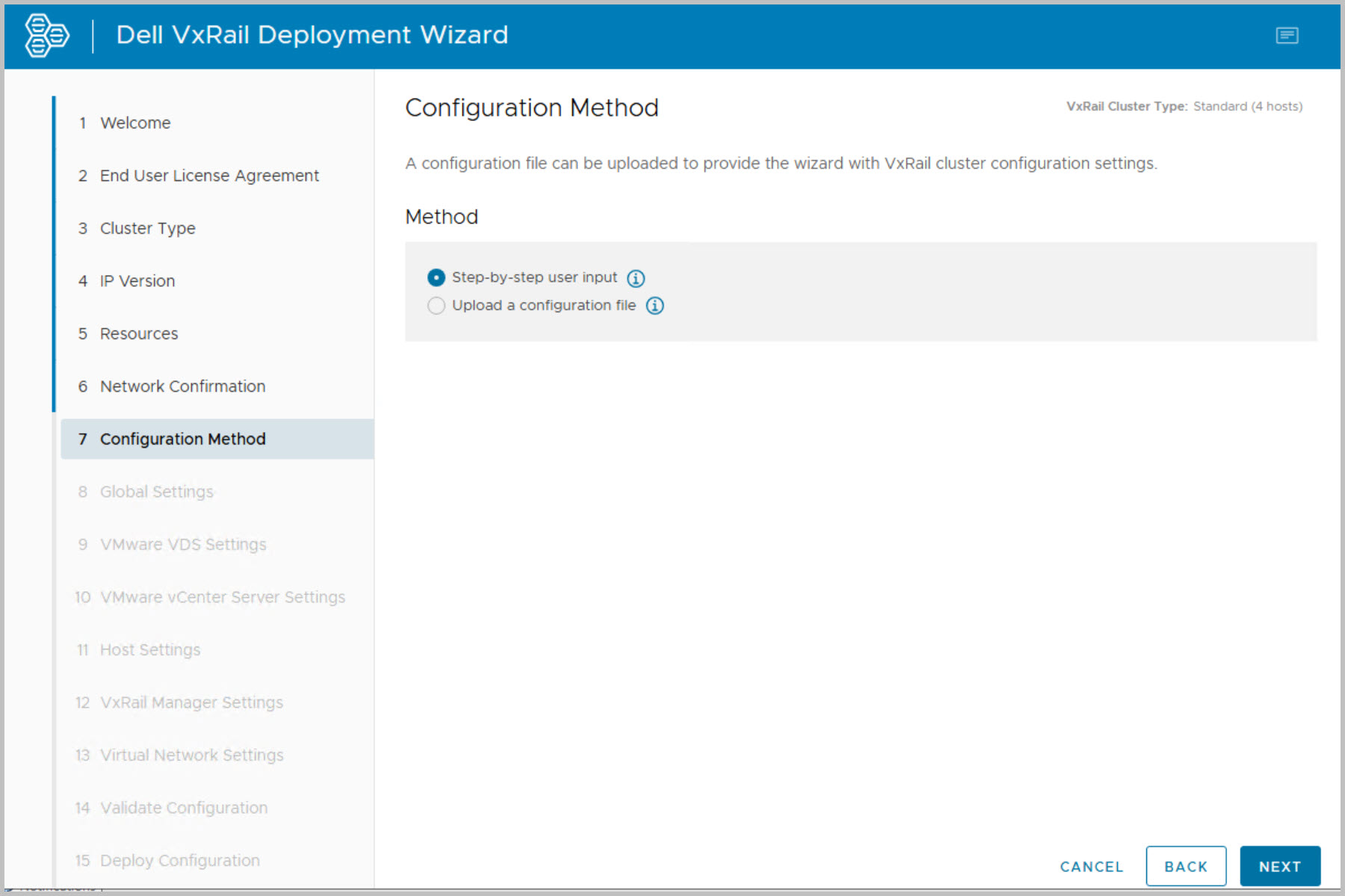Click the Dell VxRail logo icon

(x=46, y=35)
